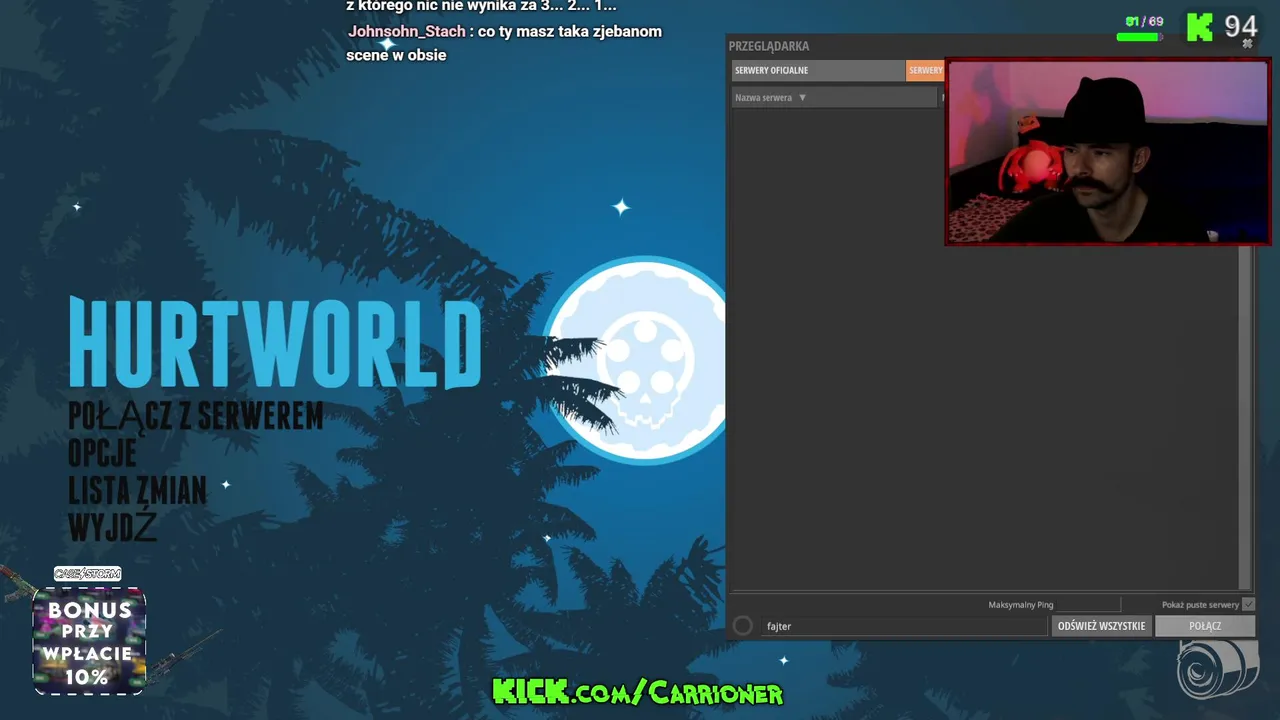Click the Maksymalny Ping input field
Screen dimensions: 1280x720
(x=1088, y=605)
